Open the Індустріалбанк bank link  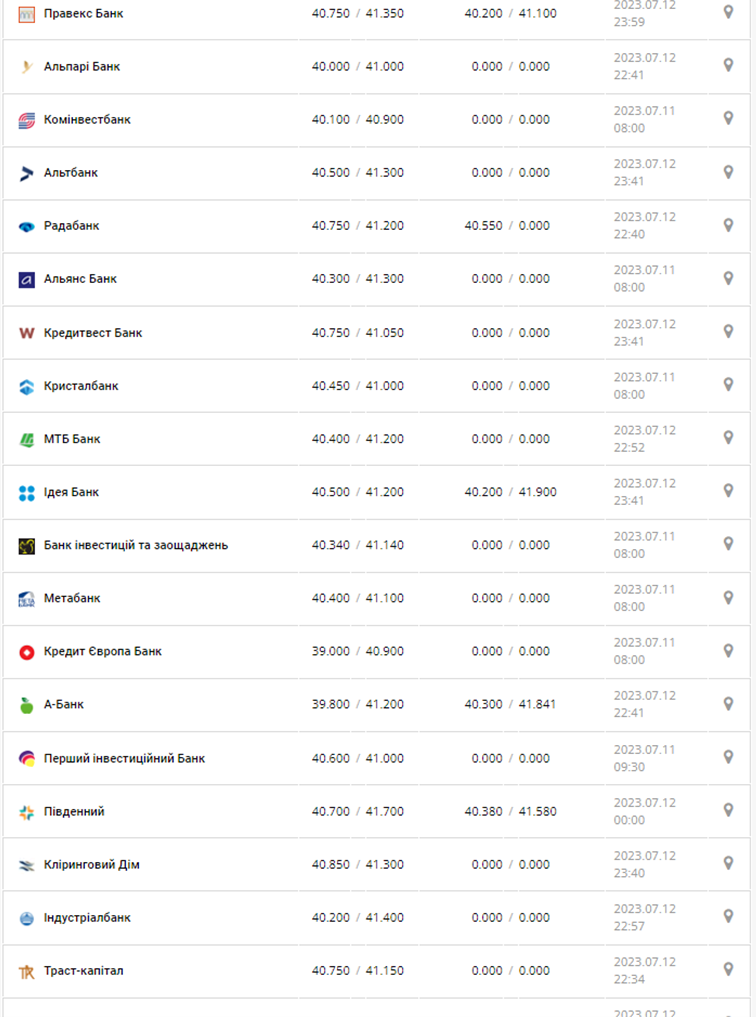pyautogui.click(x=87, y=917)
